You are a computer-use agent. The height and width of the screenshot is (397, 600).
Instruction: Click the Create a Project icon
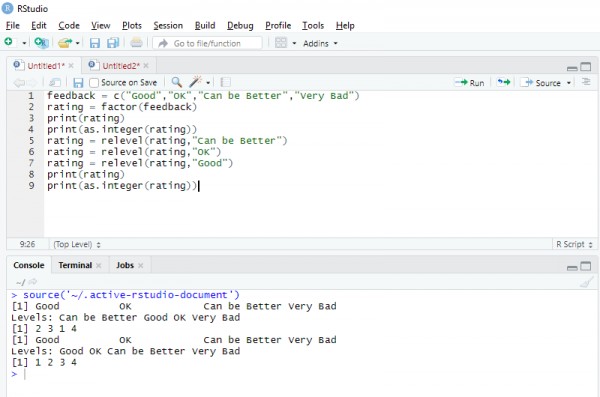(x=41, y=42)
